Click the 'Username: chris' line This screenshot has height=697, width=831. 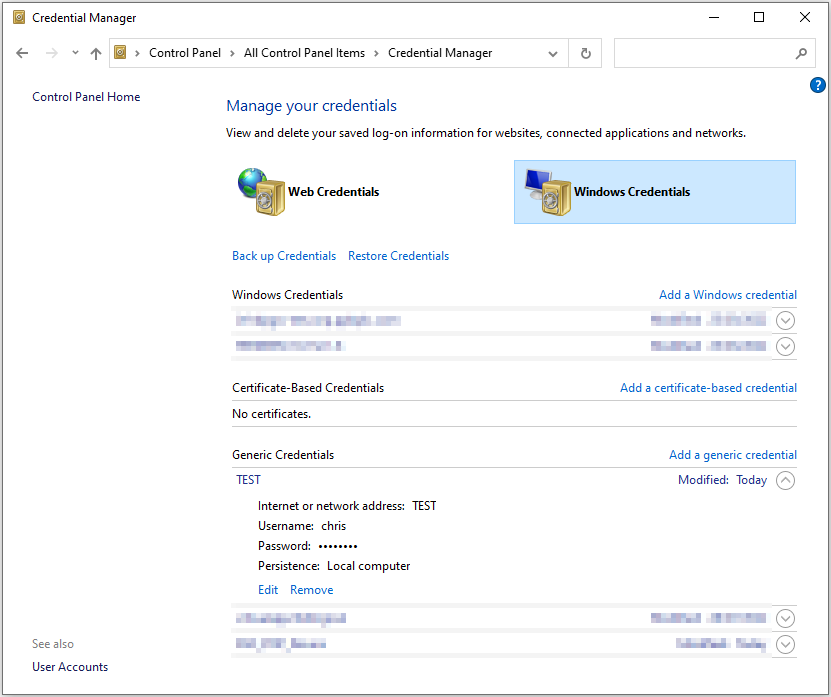[x=302, y=526]
